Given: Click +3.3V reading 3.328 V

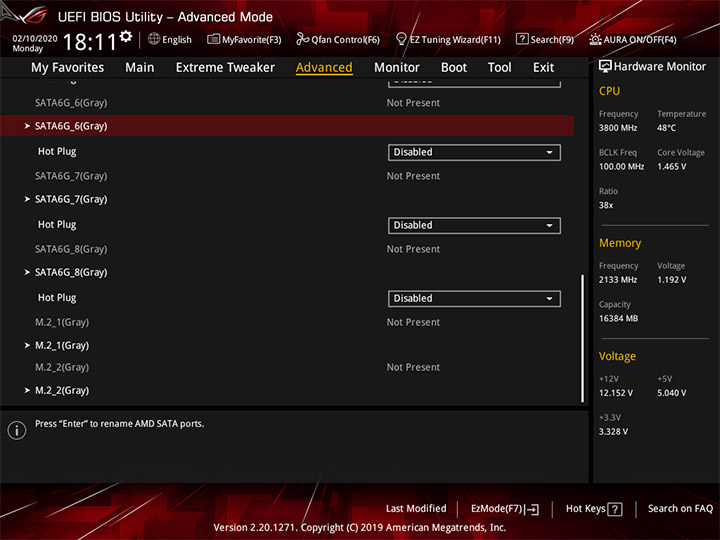Looking at the screenshot, I should [613, 432].
